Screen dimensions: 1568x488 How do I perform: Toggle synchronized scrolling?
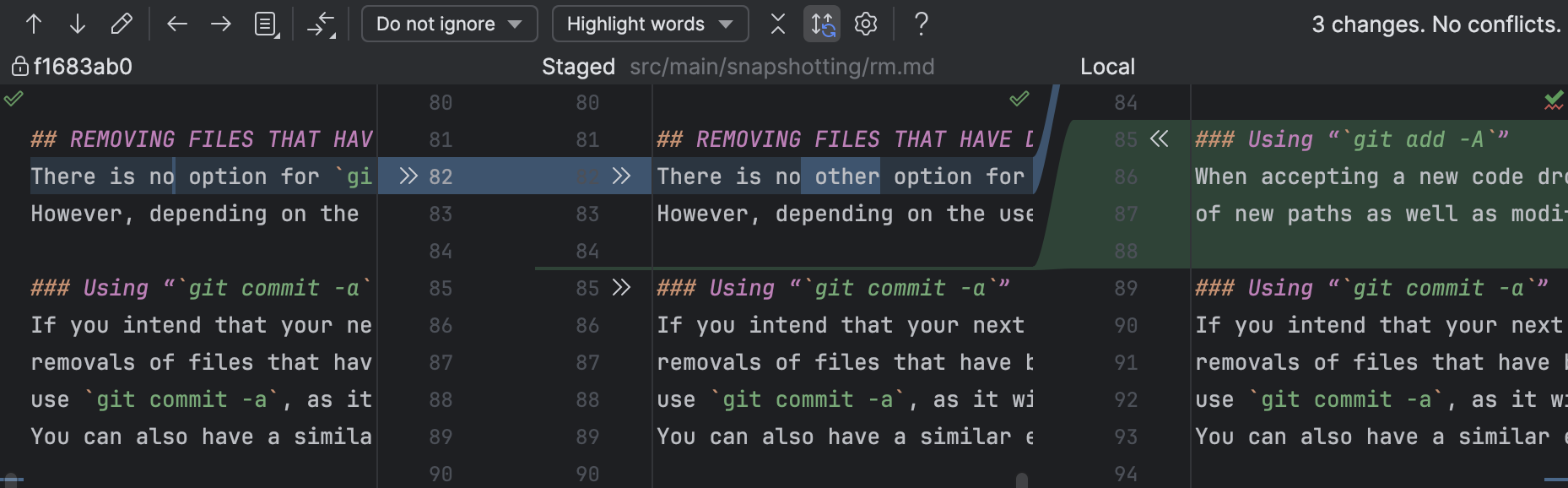tap(821, 24)
